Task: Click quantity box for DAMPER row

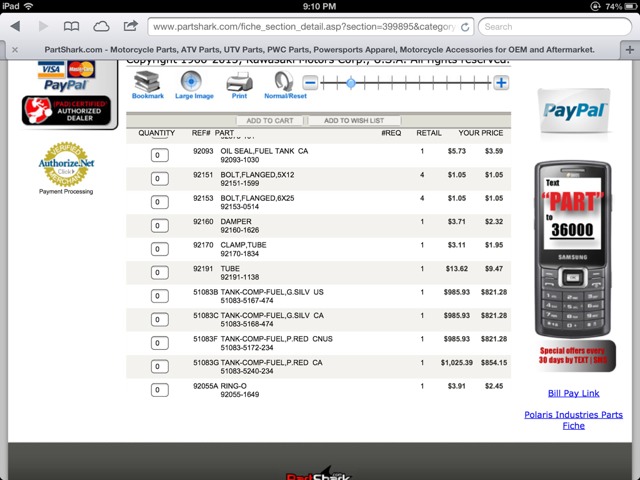Action: click(160, 226)
